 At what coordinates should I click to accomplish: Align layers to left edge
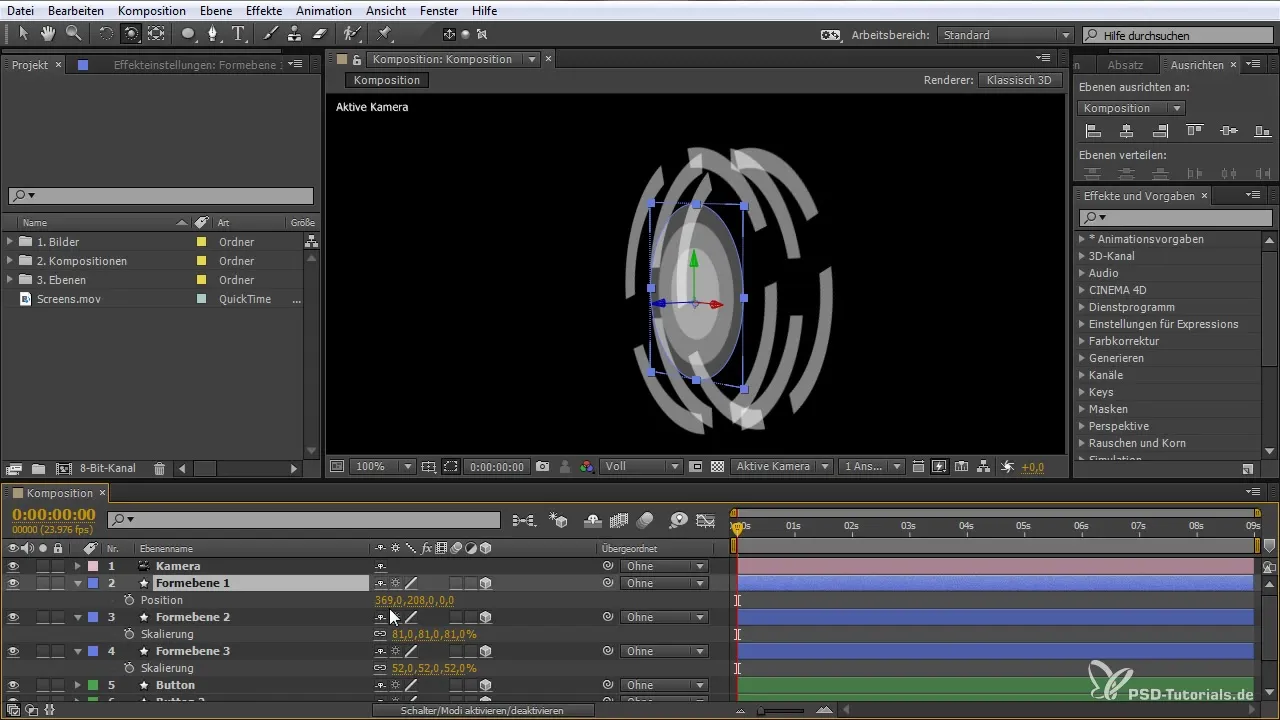pos(1093,131)
